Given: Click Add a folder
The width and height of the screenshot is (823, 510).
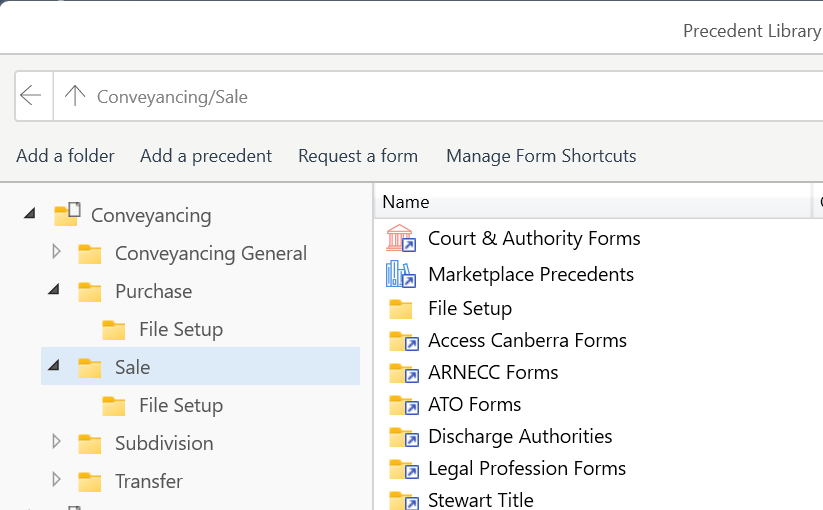Looking at the screenshot, I should 65,156.
